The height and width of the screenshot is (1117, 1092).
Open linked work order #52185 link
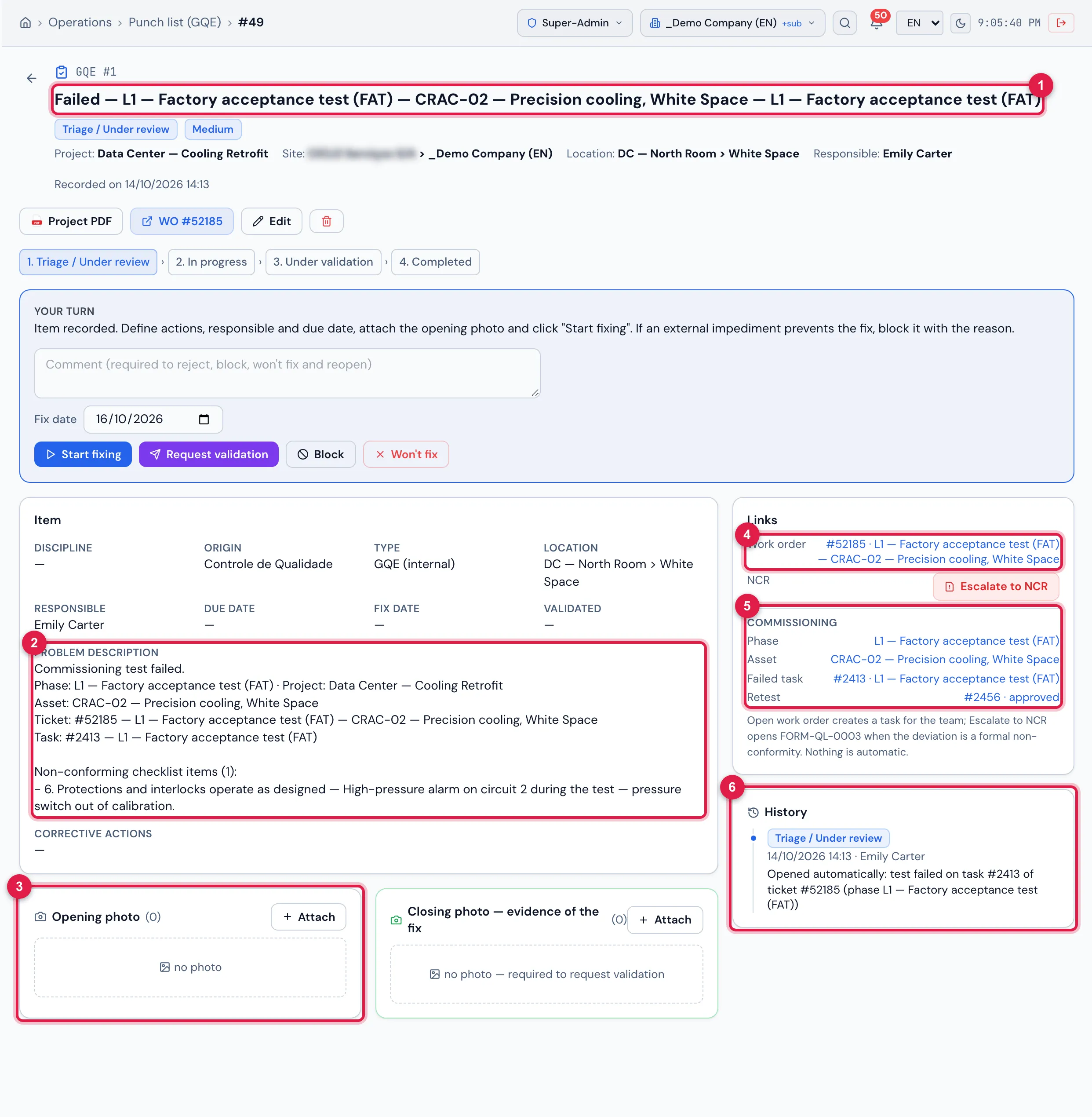(x=938, y=552)
